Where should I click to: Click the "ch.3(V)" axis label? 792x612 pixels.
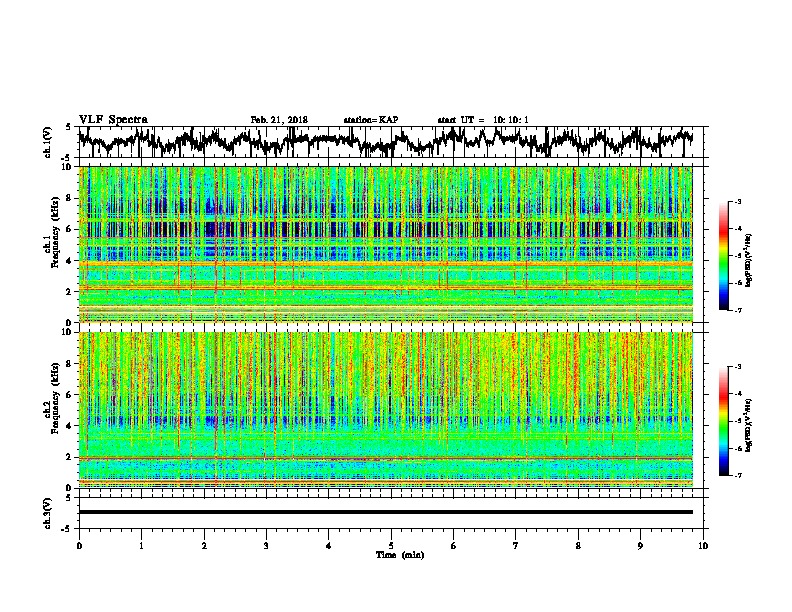pyautogui.click(x=48, y=514)
